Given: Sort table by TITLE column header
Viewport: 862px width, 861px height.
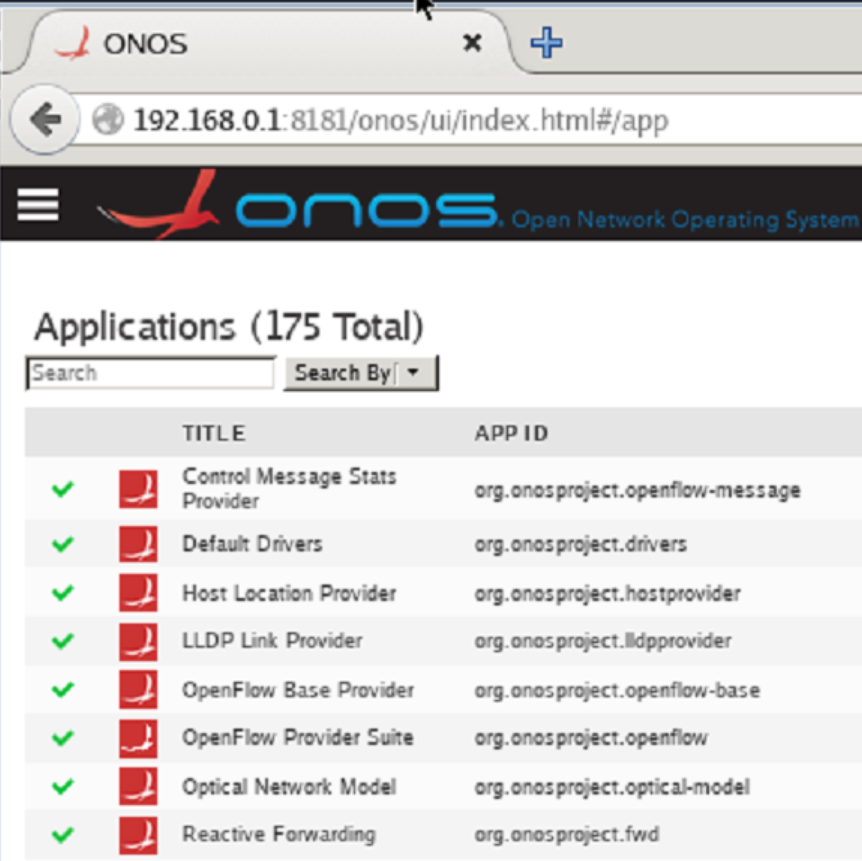Looking at the screenshot, I should coord(214,433).
